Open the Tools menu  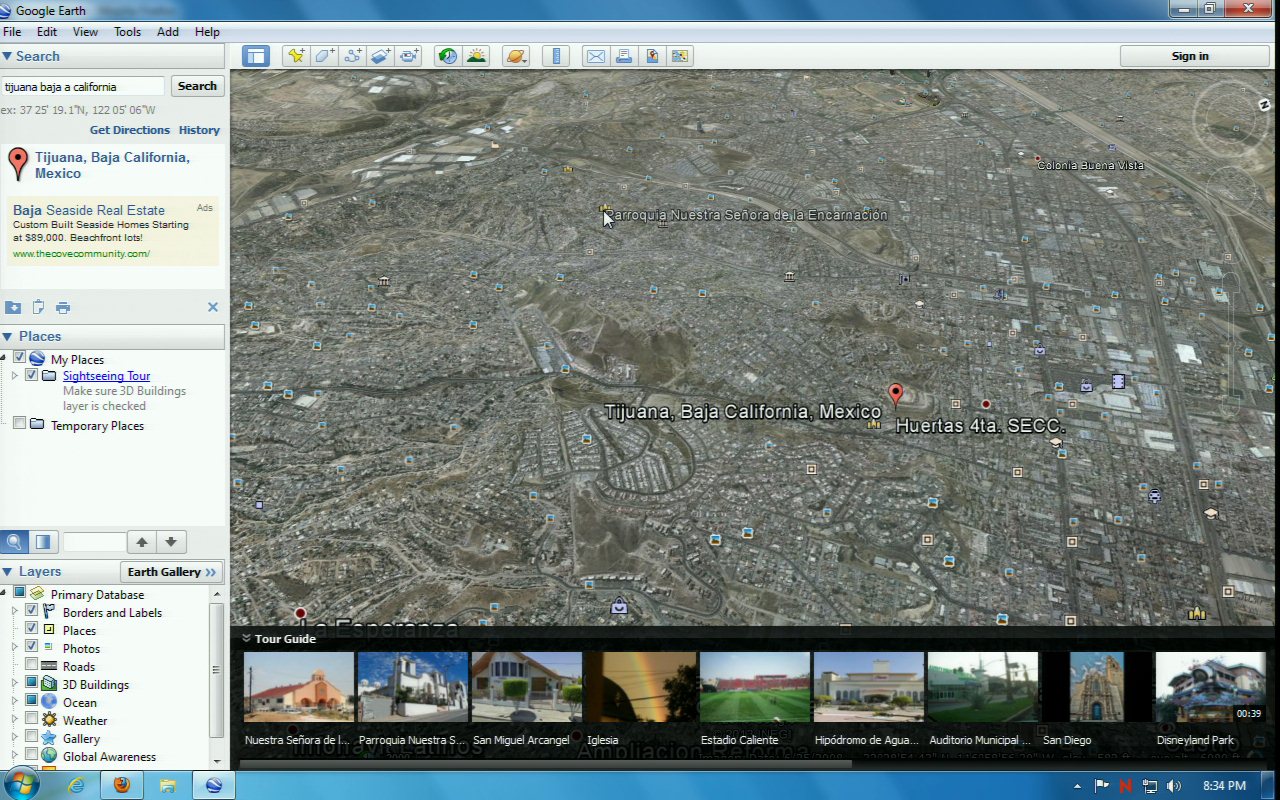127,32
